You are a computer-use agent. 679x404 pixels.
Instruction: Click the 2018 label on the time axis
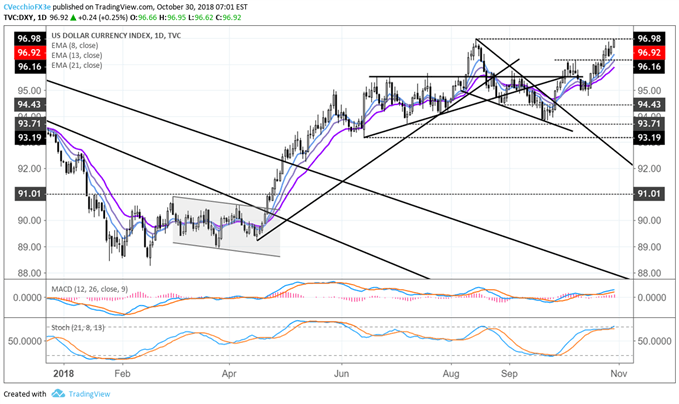pos(65,374)
